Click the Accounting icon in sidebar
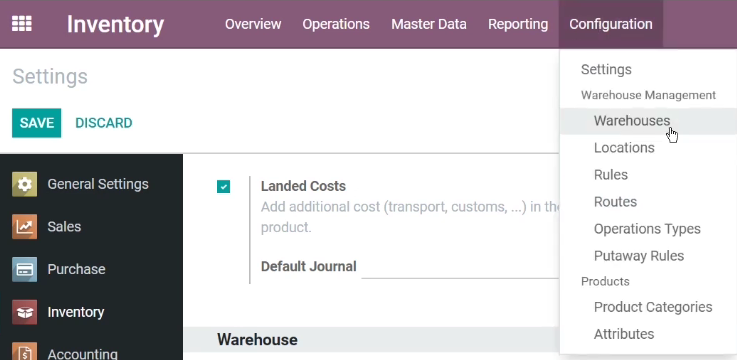This screenshot has height=360, width=737. coord(24,351)
